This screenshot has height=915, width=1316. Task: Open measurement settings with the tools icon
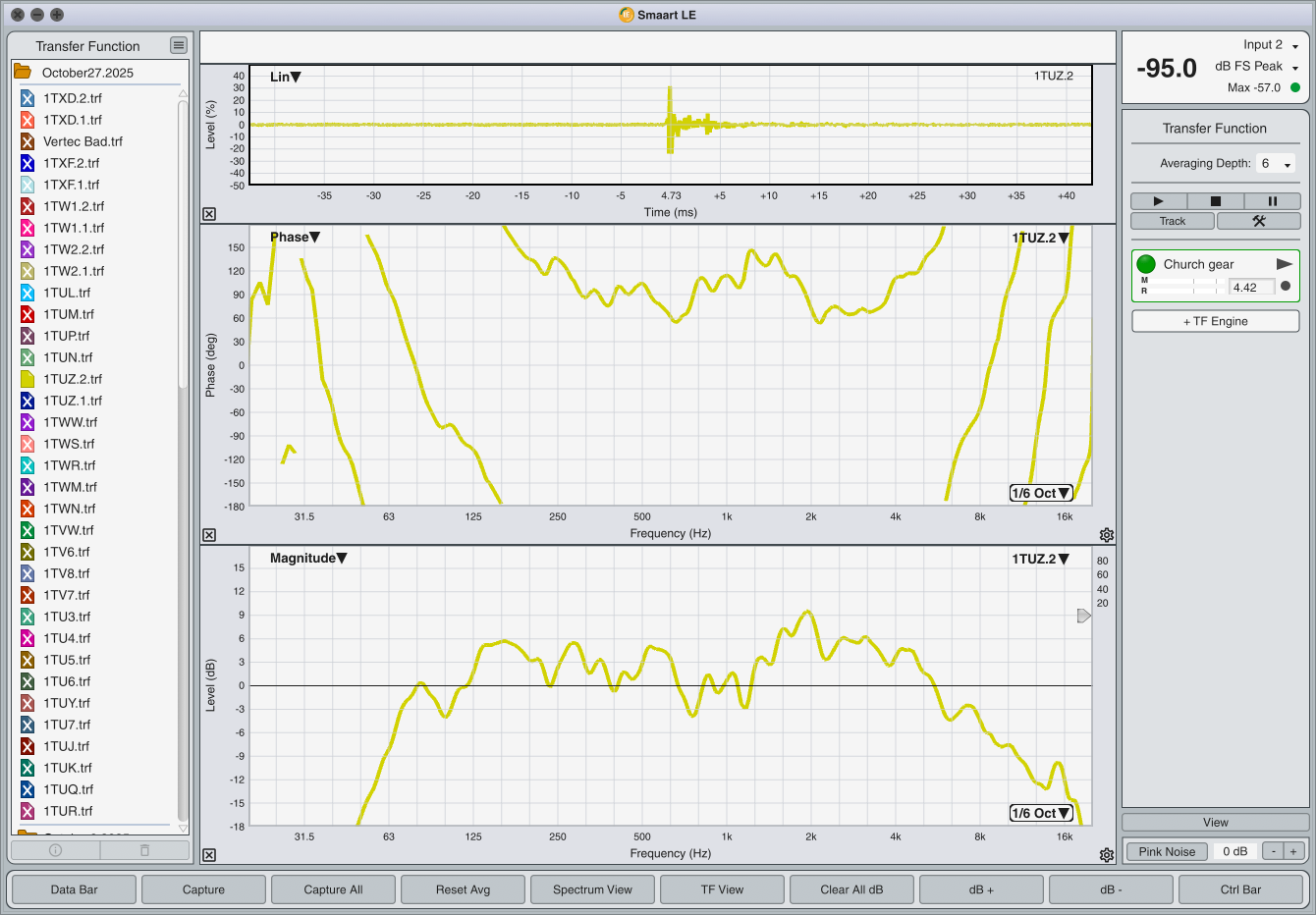(1258, 221)
